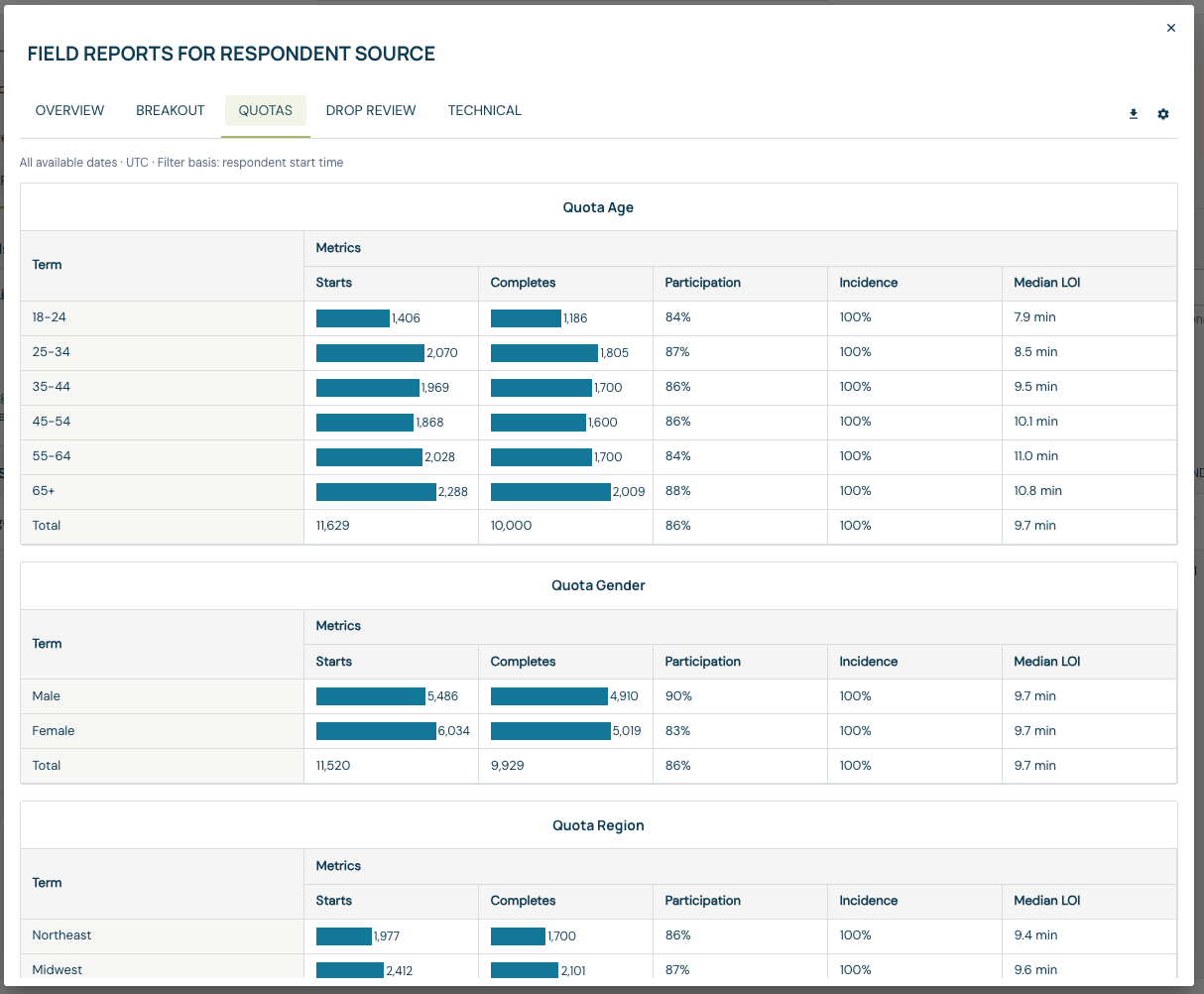Viewport: 1204px width, 994px height.
Task: Click the Starts bar for Male
Action: pos(371,696)
